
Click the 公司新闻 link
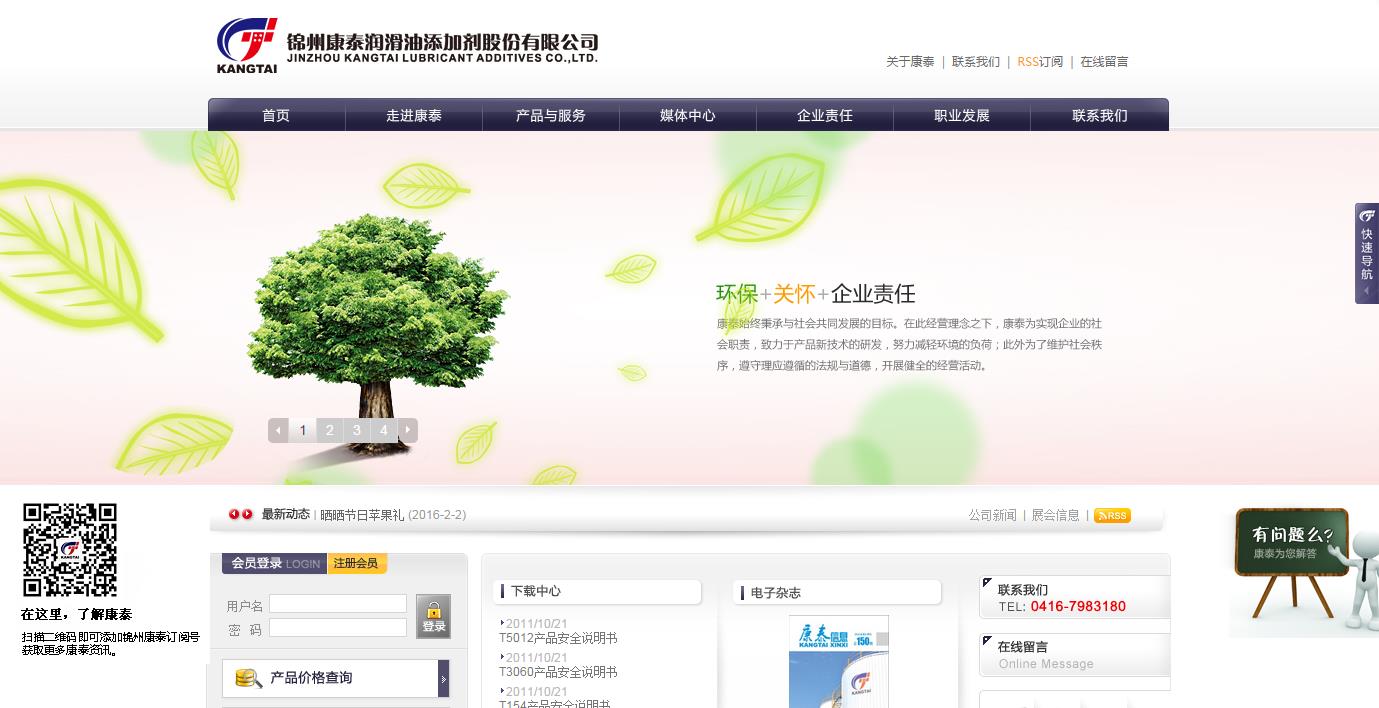992,515
